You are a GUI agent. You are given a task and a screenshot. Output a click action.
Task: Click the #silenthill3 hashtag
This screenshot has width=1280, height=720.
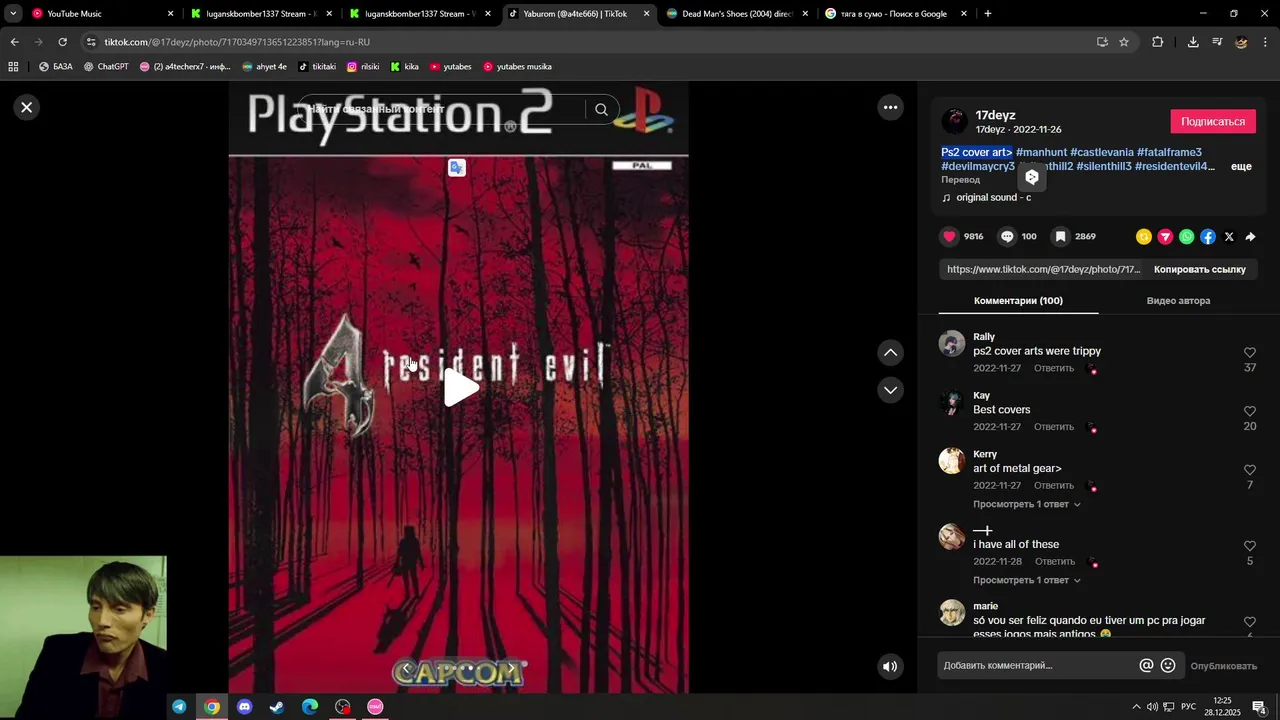[1104, 166]
